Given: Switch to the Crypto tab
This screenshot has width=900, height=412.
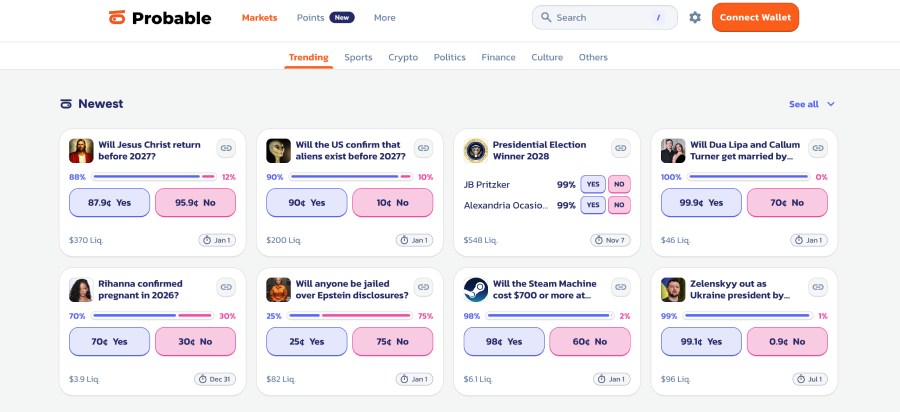Looking at the screenshot, I should 403,57.
